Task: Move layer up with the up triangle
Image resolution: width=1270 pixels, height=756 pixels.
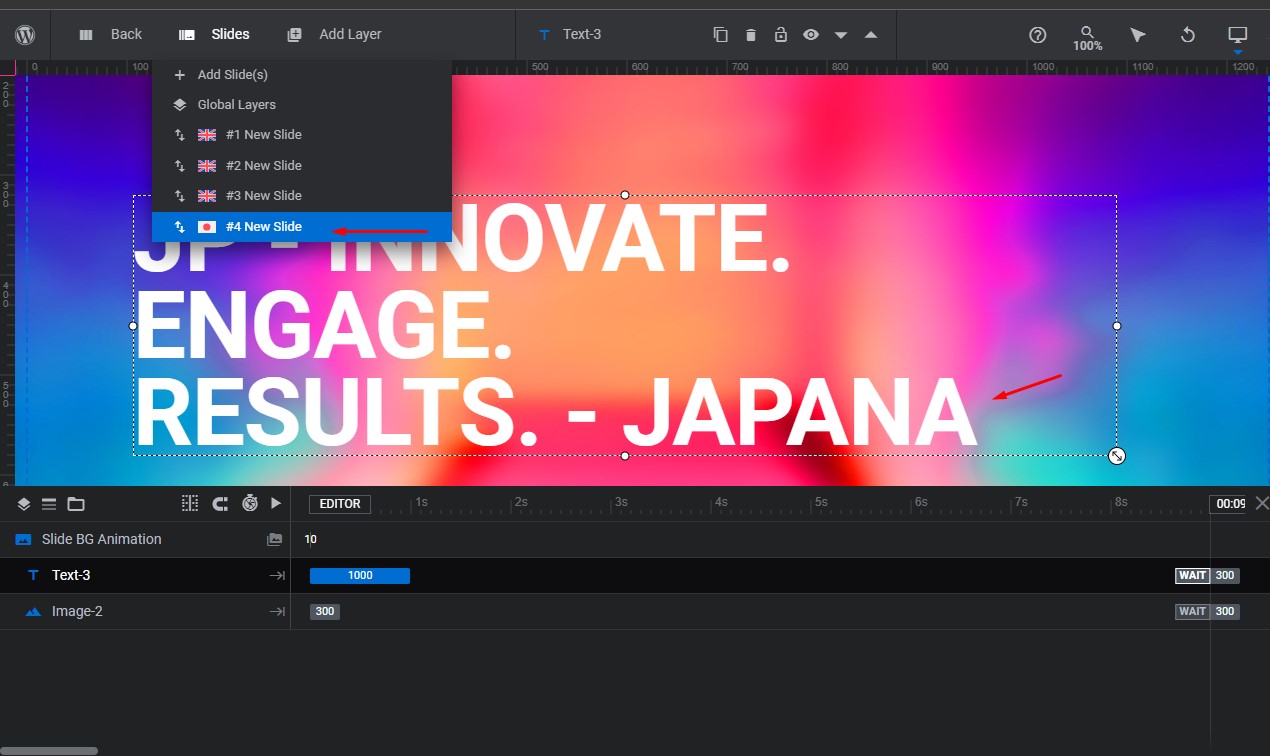Action: tap(871, 35)
